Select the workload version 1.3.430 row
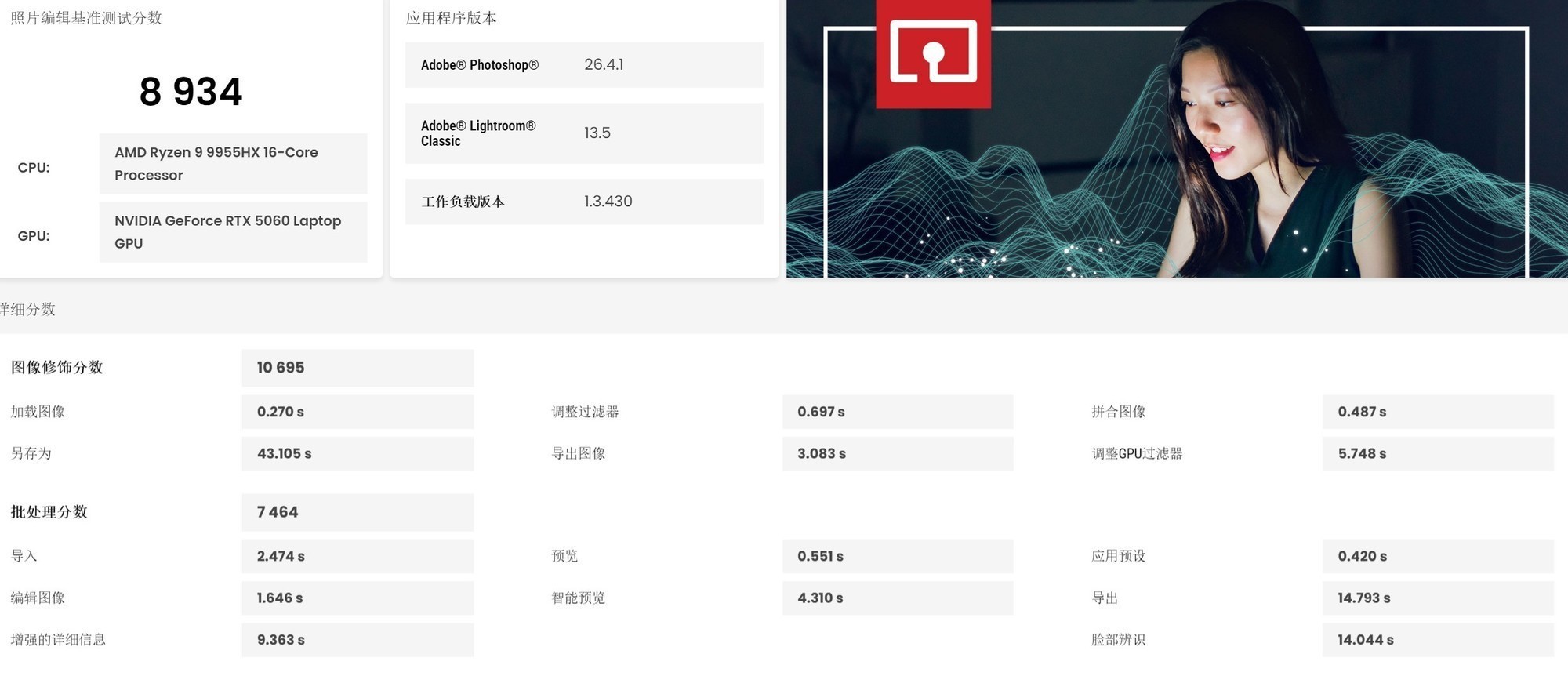 click(x=584, y=202)
